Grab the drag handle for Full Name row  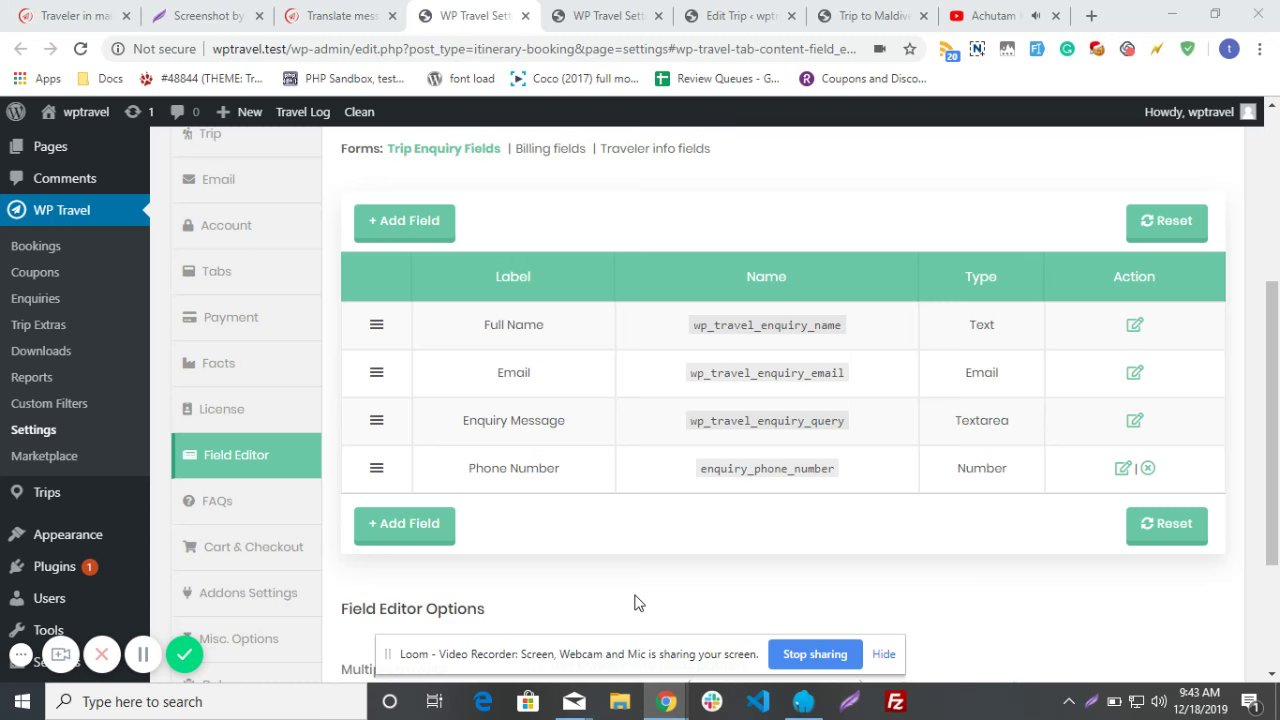376,325
